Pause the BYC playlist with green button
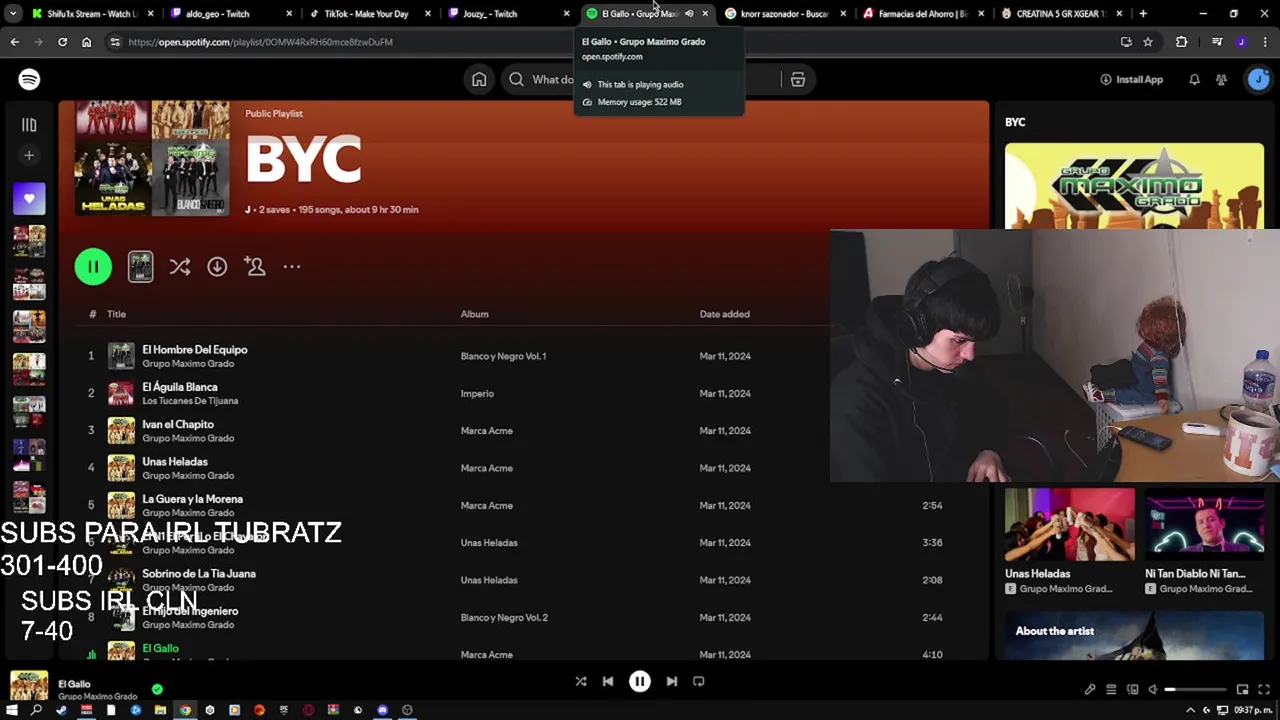 coord(93,266)
